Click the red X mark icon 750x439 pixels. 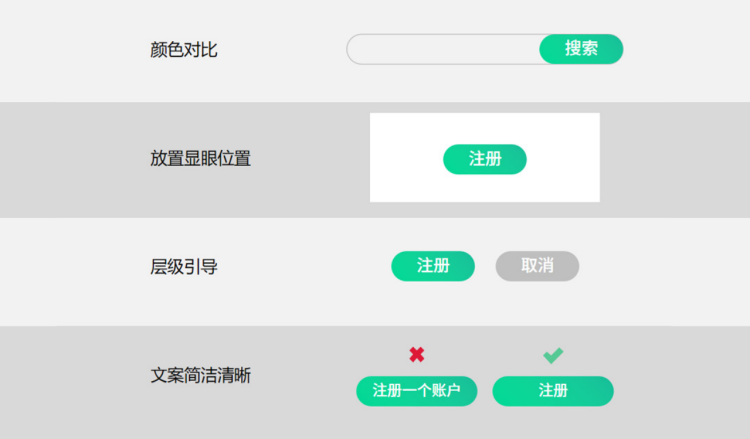pos(417,354)
